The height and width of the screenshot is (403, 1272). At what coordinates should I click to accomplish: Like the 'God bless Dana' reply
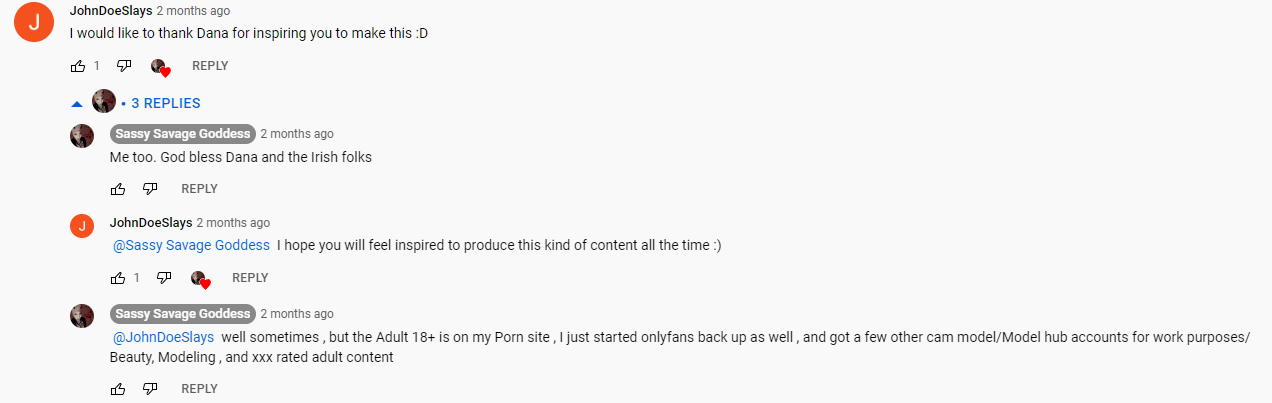click(x=118, y=189)
